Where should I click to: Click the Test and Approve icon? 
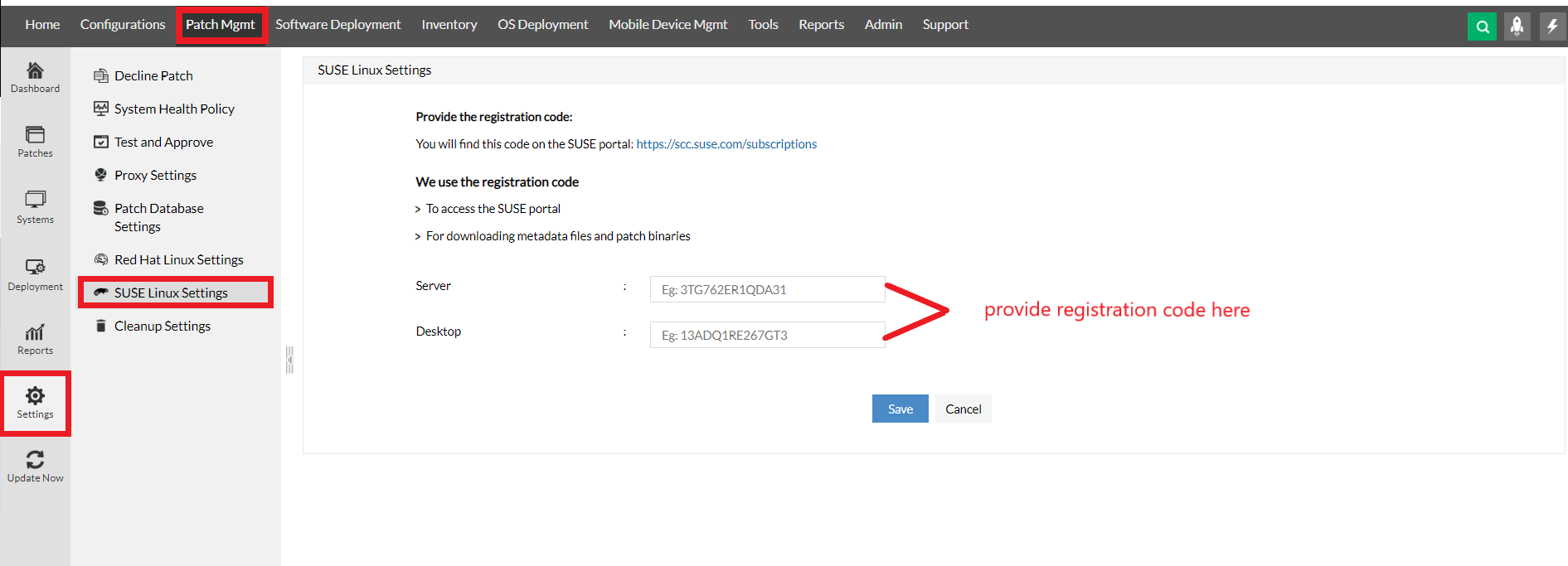click(101, 142)
